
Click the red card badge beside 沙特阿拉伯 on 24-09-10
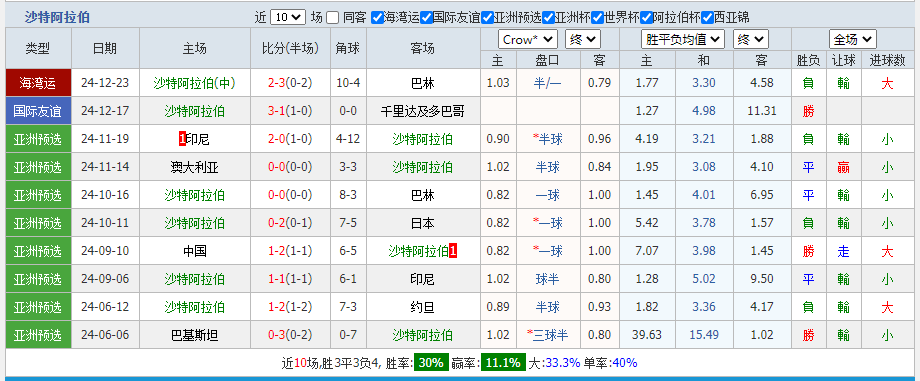(453, 251)
